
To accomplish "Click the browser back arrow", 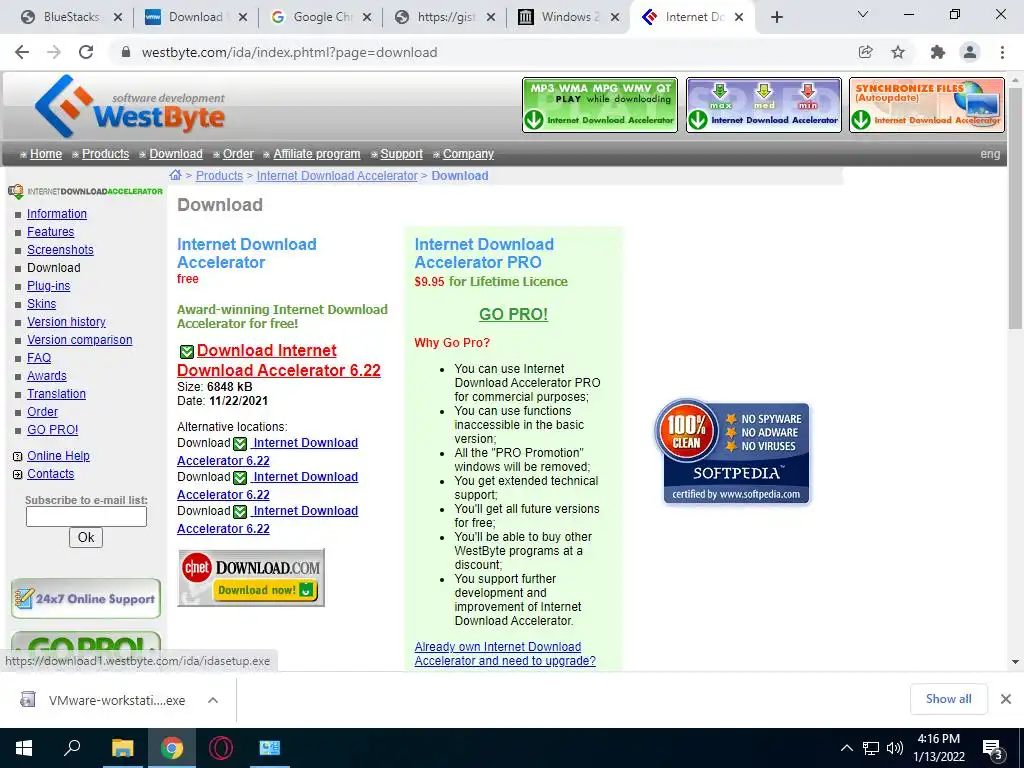I will coord(22,52).
